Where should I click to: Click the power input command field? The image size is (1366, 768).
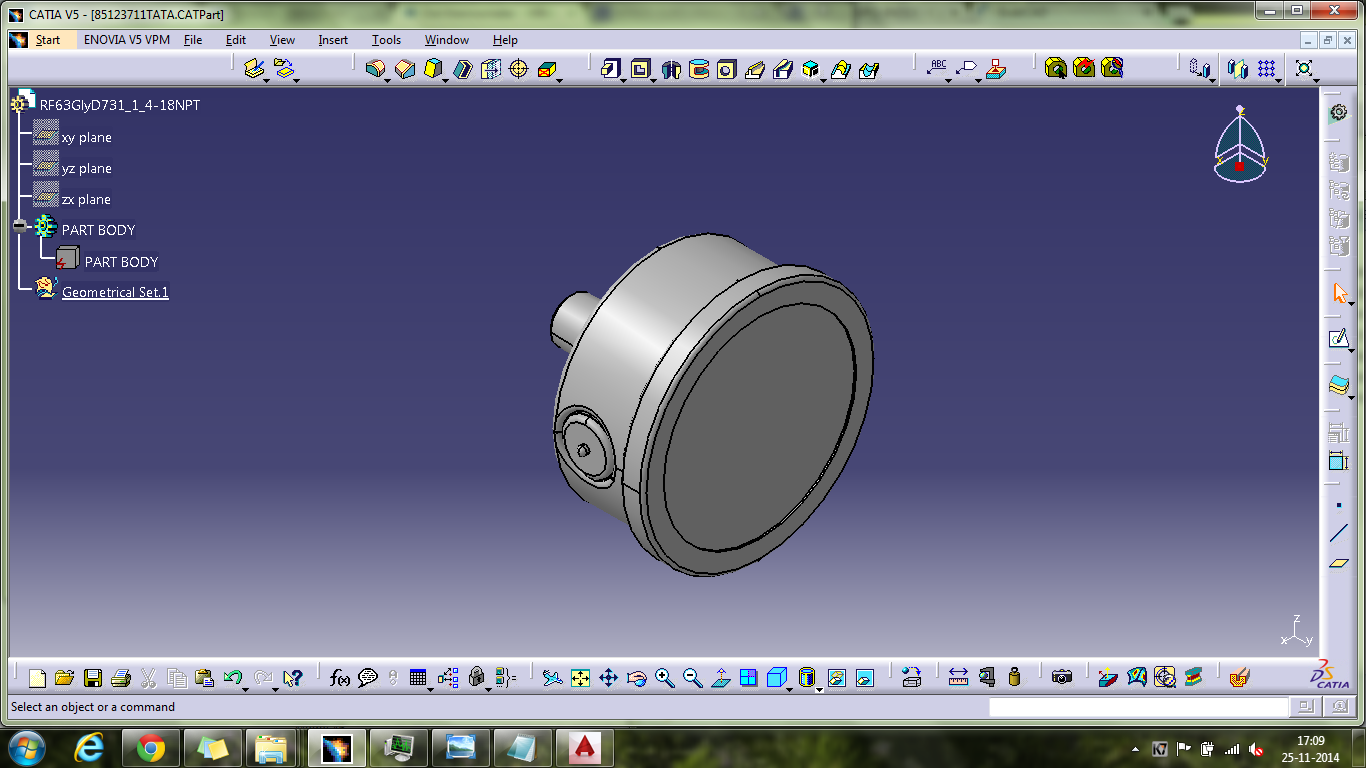1138,707
